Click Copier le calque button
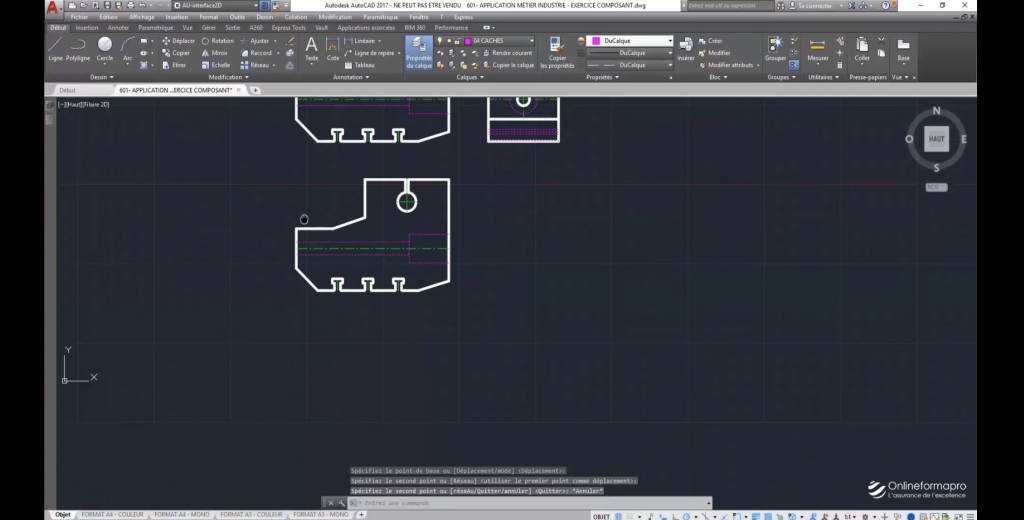1024x520 pixels. pyautogui.click(x=508, y=65)
